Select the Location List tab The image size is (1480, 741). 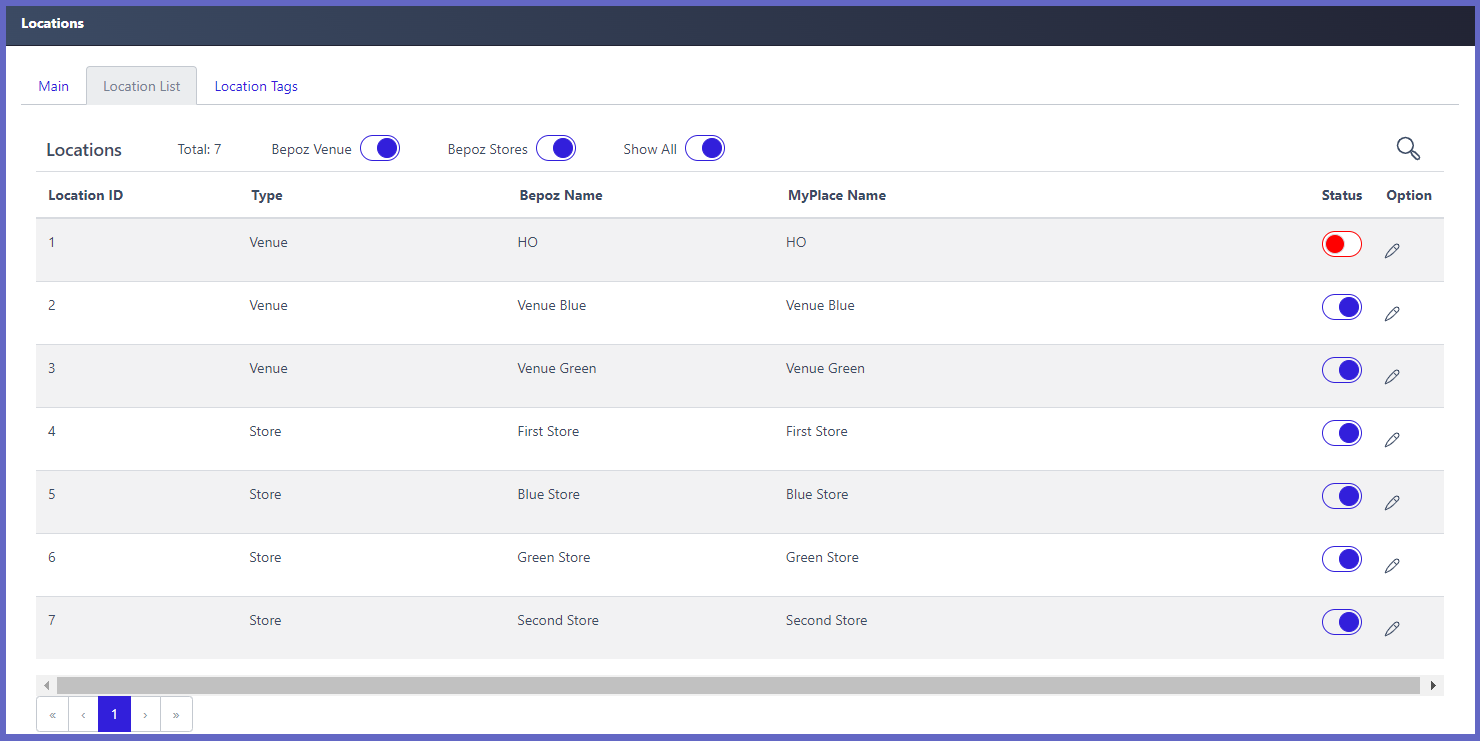coord(142,86)
